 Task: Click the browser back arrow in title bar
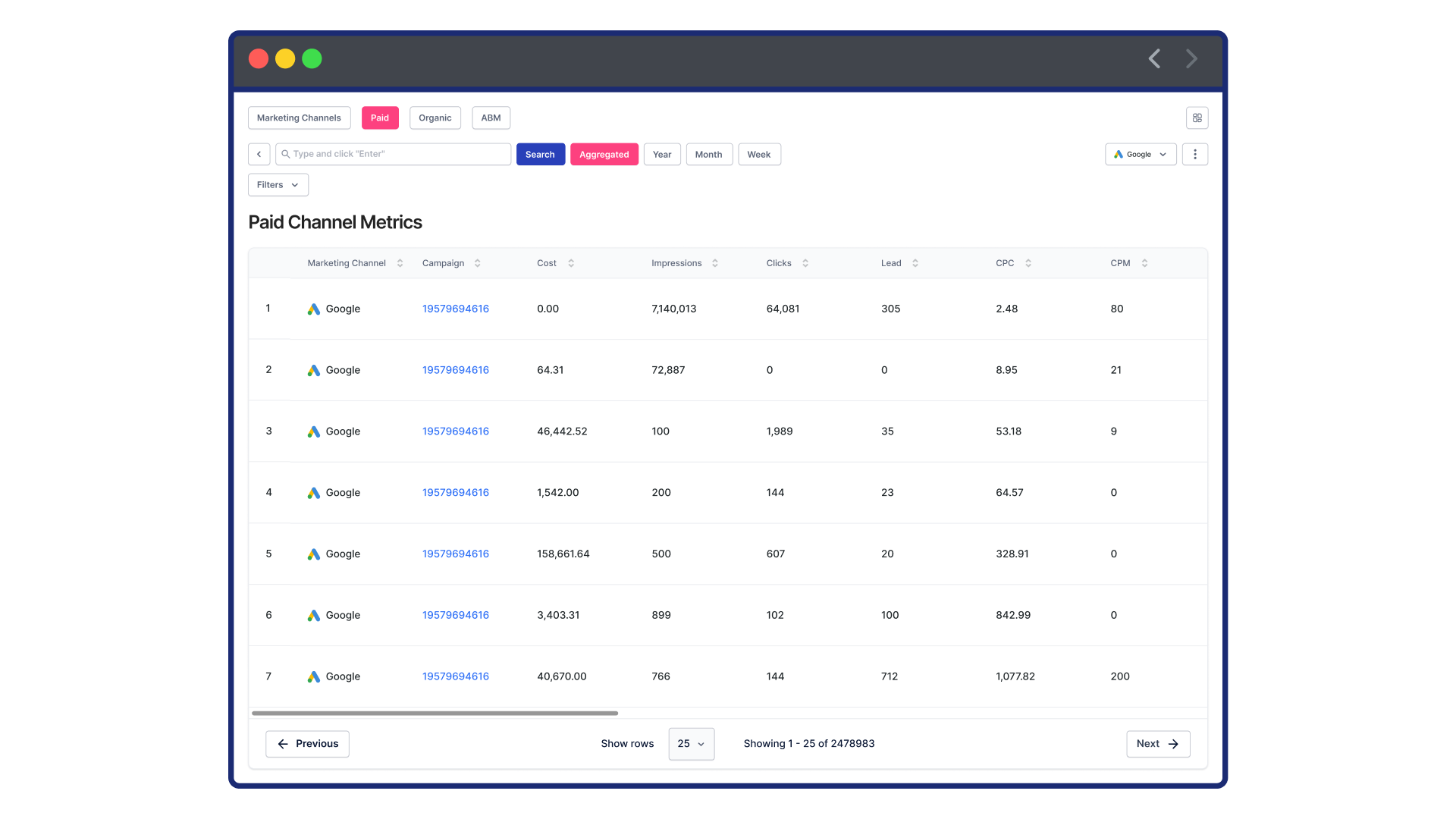click(1154, 59)
